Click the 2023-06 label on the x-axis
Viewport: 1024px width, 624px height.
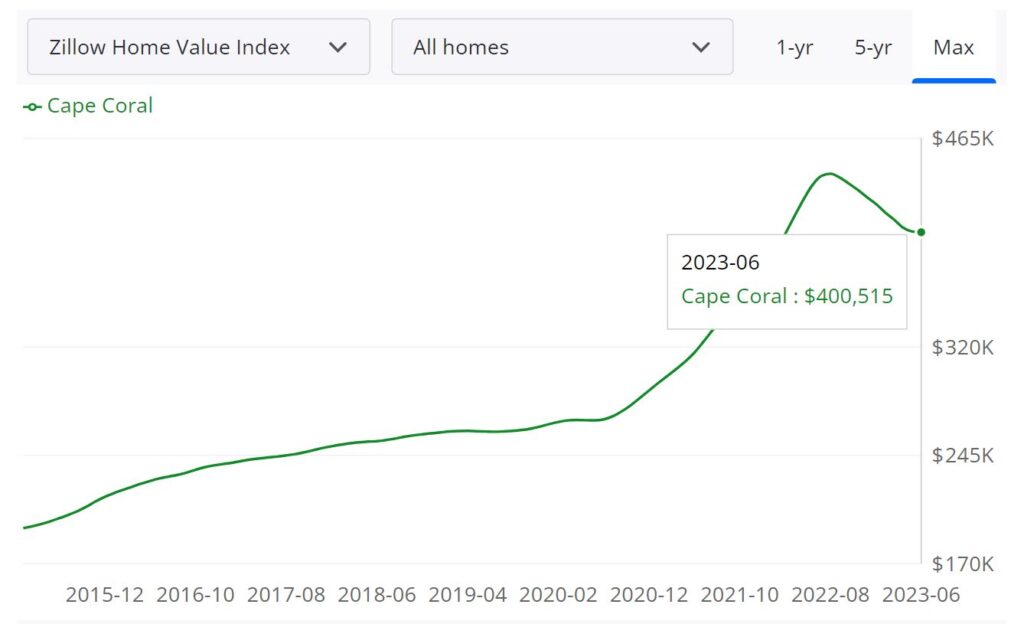[x=923, y=595]
